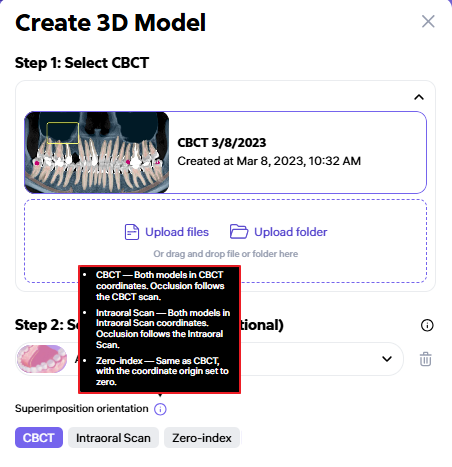Click the Upload files document icon

coord(132,232)
